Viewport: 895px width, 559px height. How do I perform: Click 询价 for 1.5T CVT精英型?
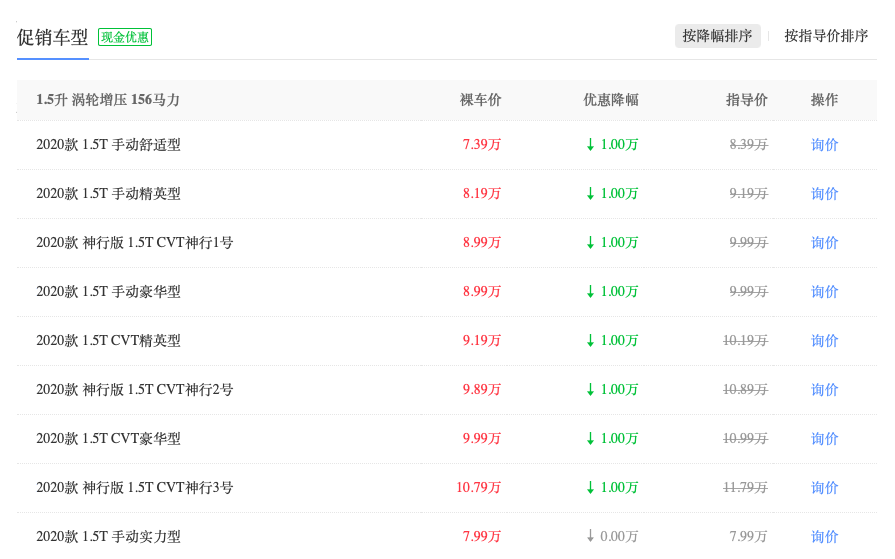[824, 341]
